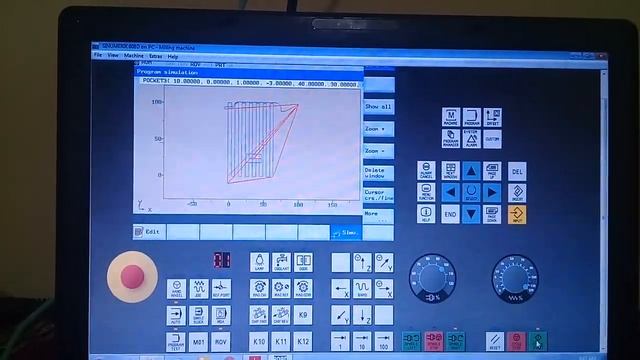Click the Edit softkey
This screenshot has width=640, height=360.
click(149, 232)
